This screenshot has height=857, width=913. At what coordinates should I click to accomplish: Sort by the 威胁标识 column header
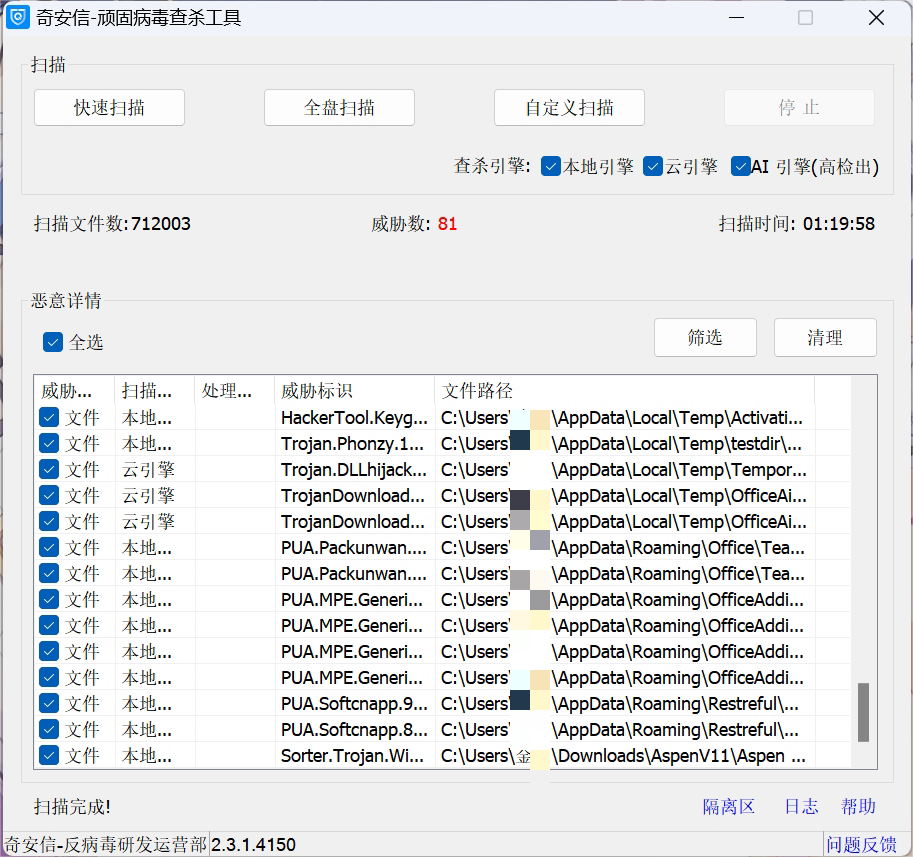tap(355, 391)
